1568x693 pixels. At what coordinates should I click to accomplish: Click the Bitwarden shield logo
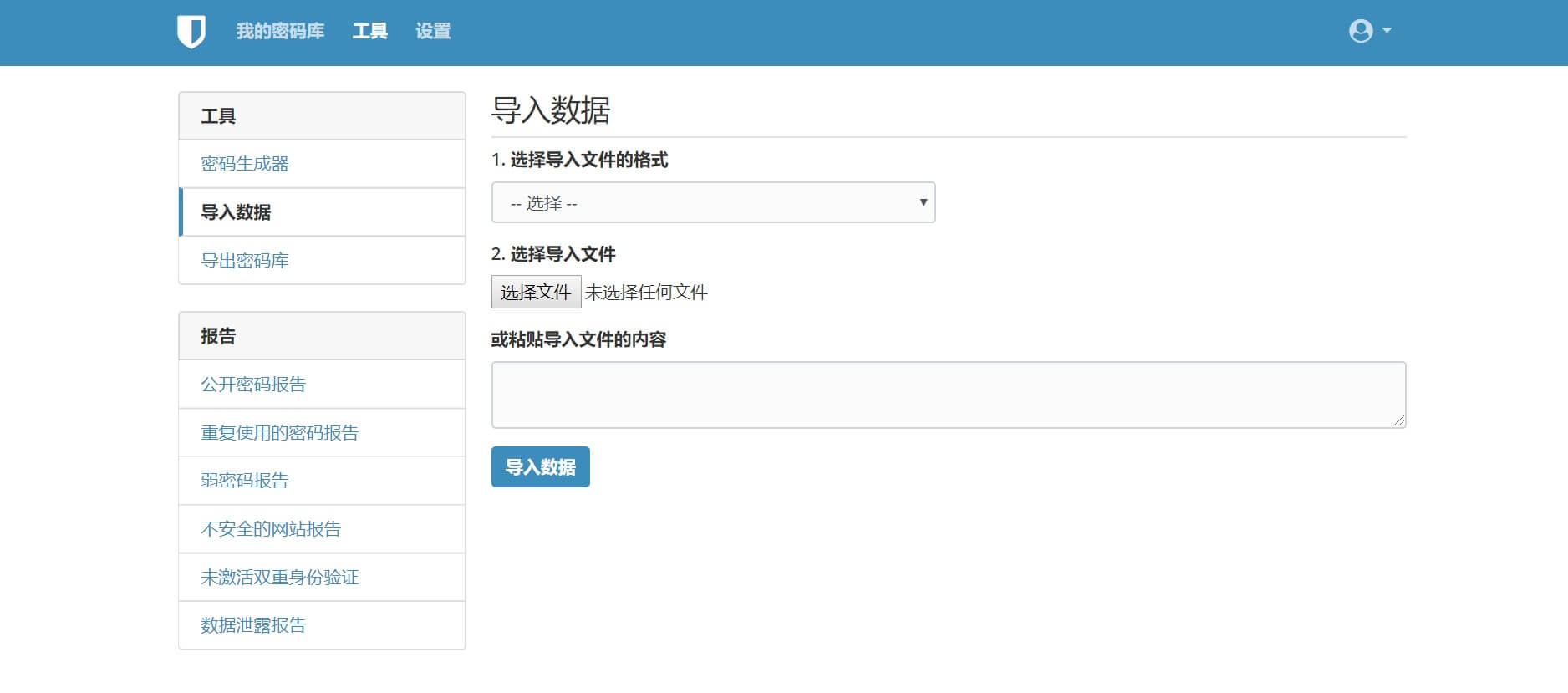point(191,32)
